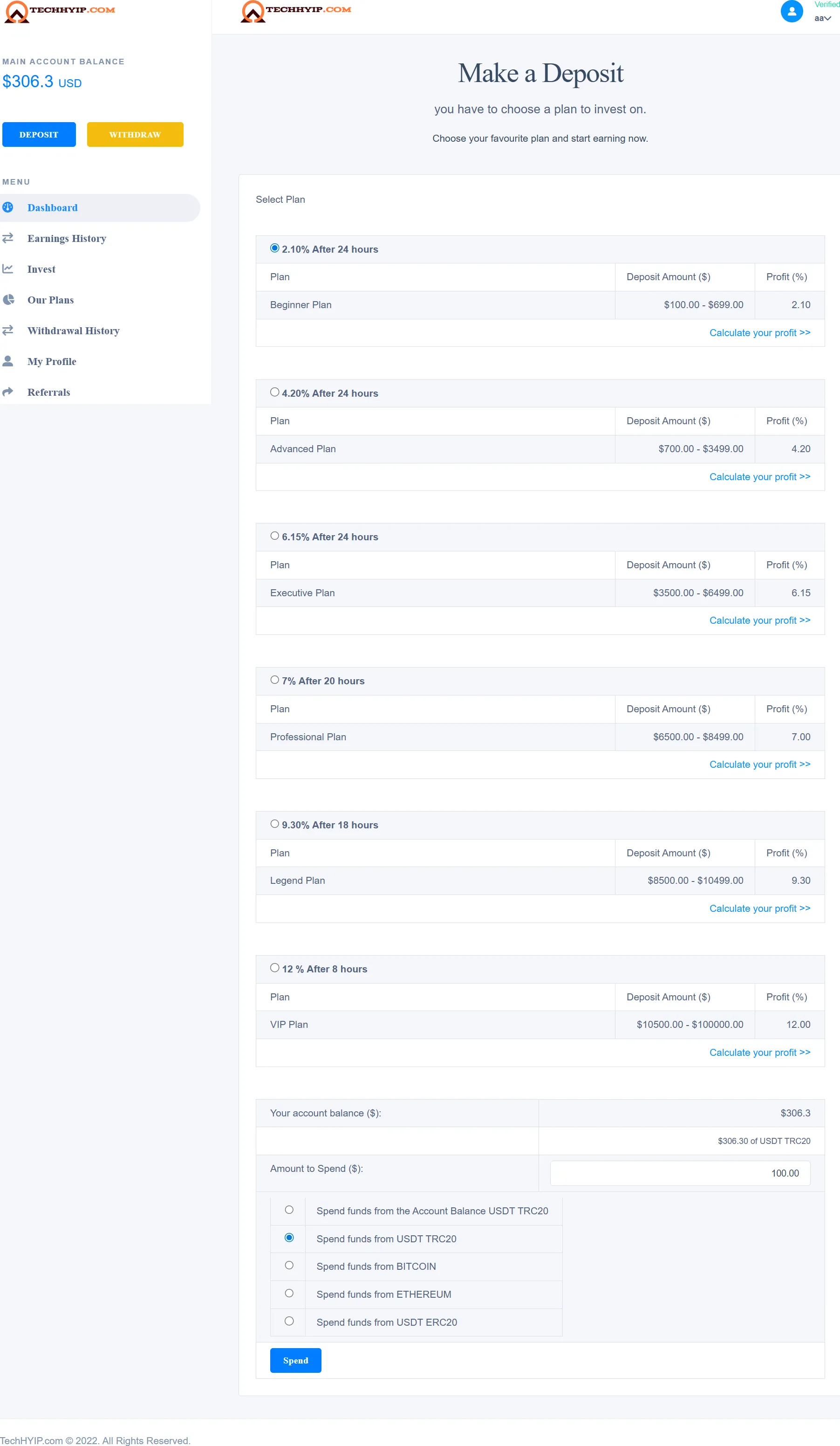Screen dimensions: 840x1446
Task: Click the Amount to Spend input field
Action: coord(680,1173)
